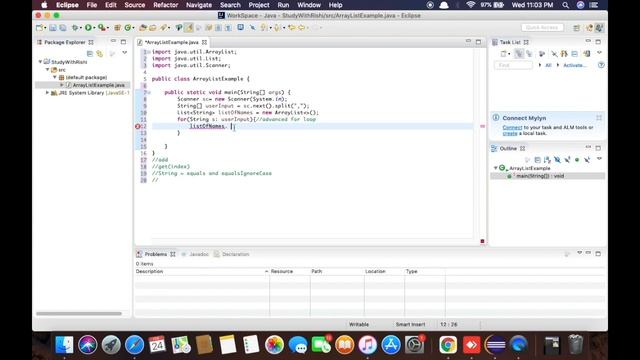Toggle Hide Fields in Outline view

[557, 160]
